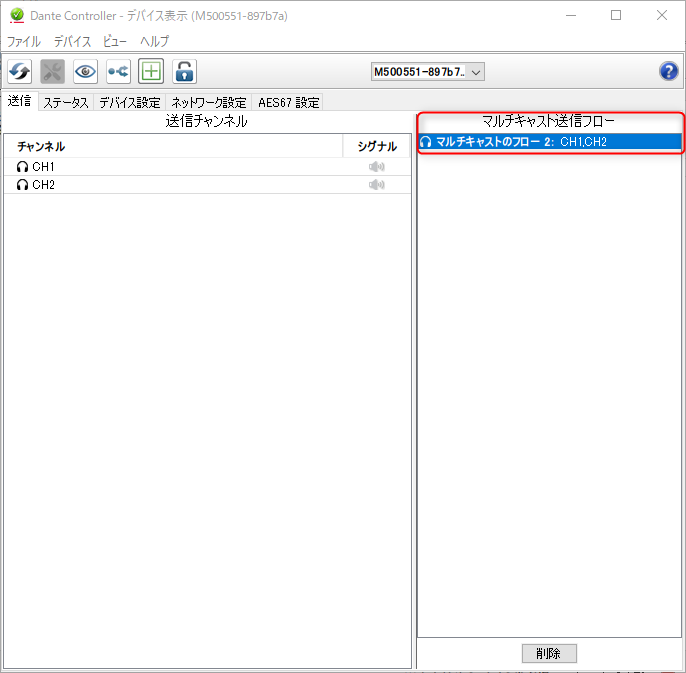
Task: Switch to the デバイス設定 tab
Action: [x=130, y=103]
